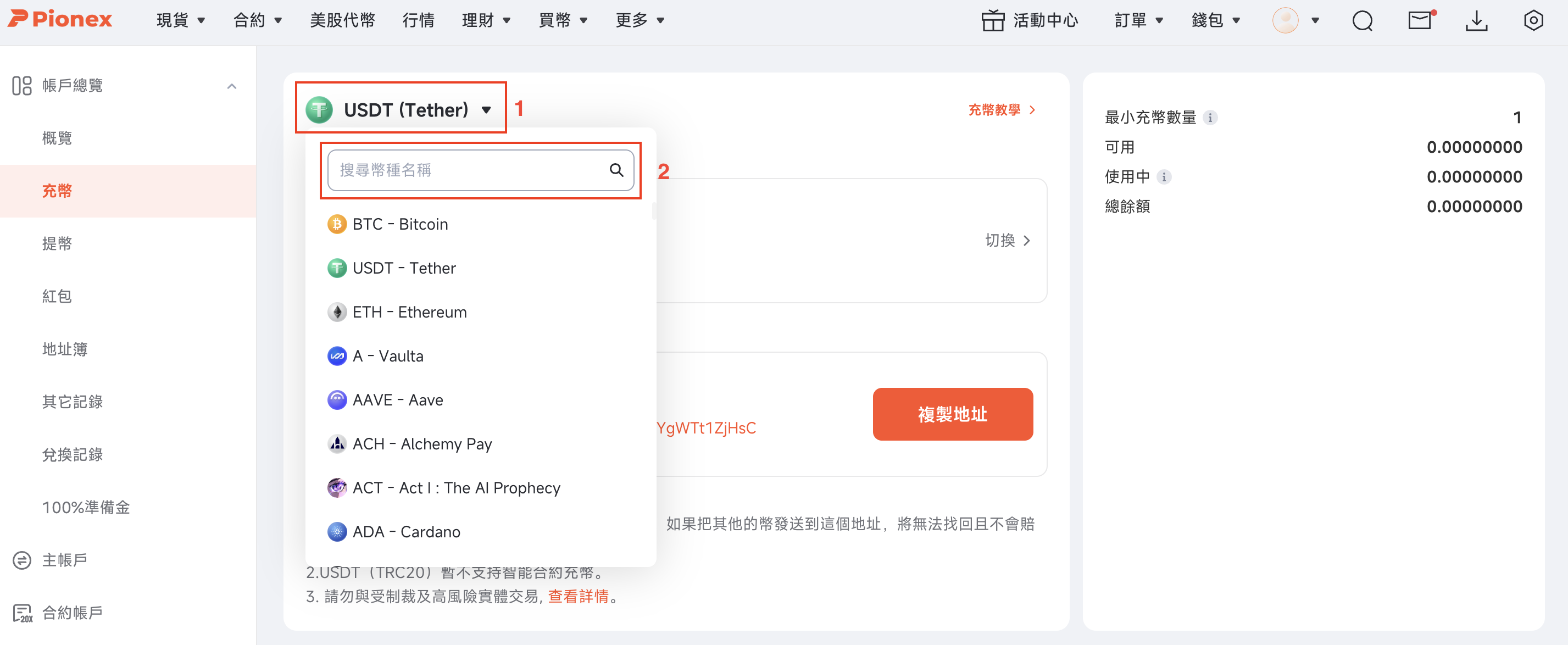Viewport: 1568px width, 645px height.
Task: Click the coin list scrollbar
Action: pyautogui.click(x=654, y=210)
